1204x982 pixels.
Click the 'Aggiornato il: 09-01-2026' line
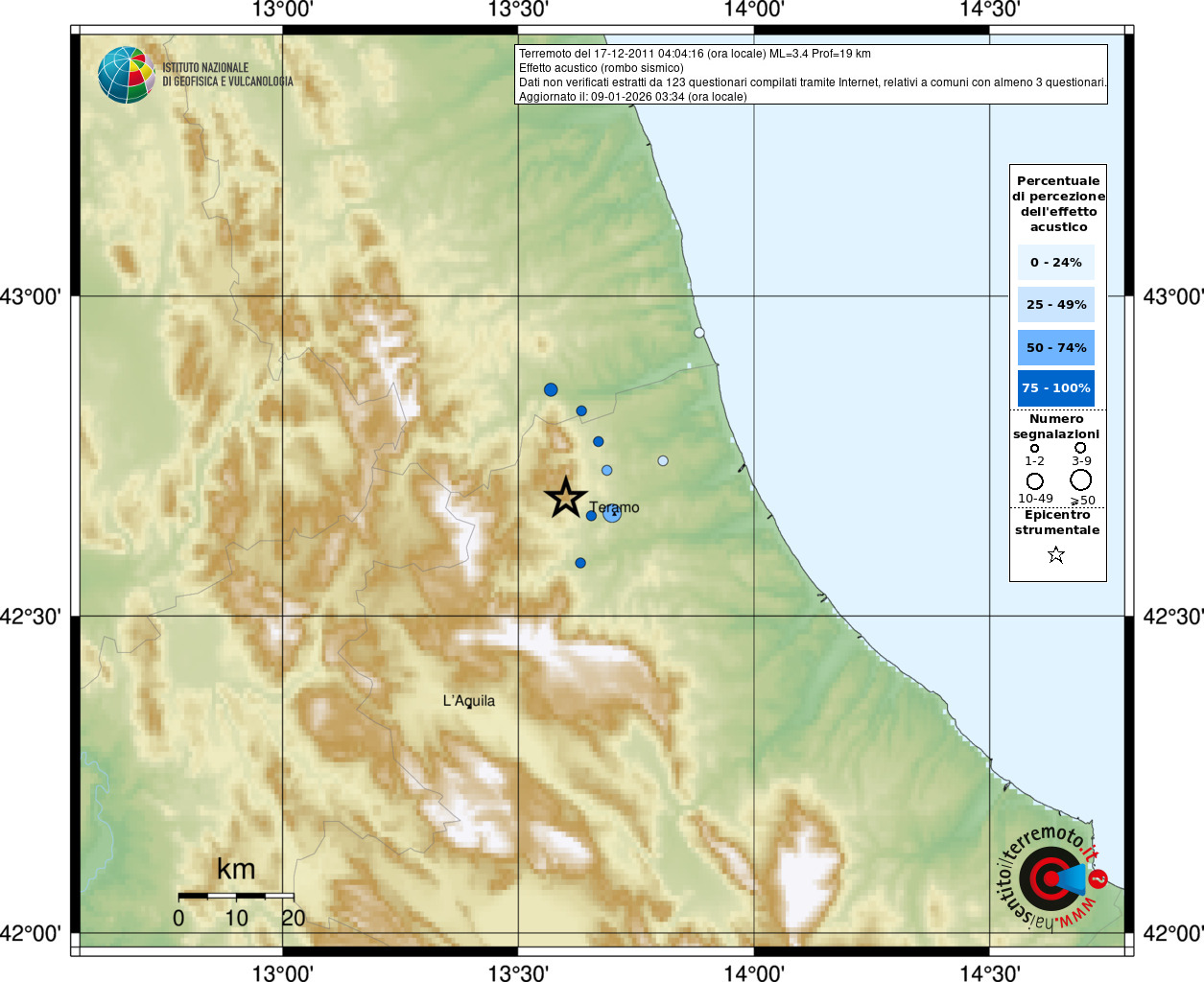[633, 97]
